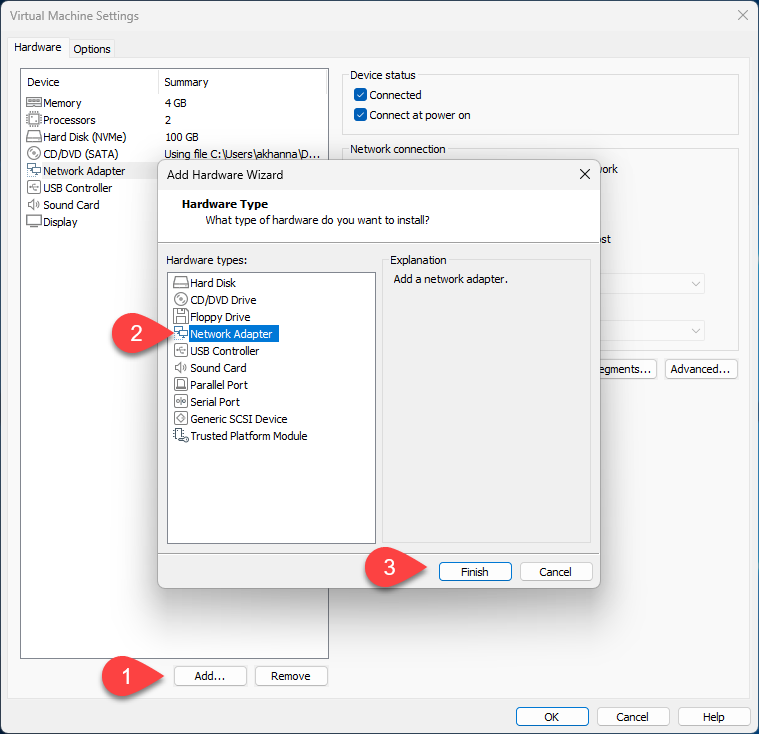Viewport: 759px width, 734px height.
Task: Click Cancel in Add Hardware Wizard
Action: [x=556, y=571]
